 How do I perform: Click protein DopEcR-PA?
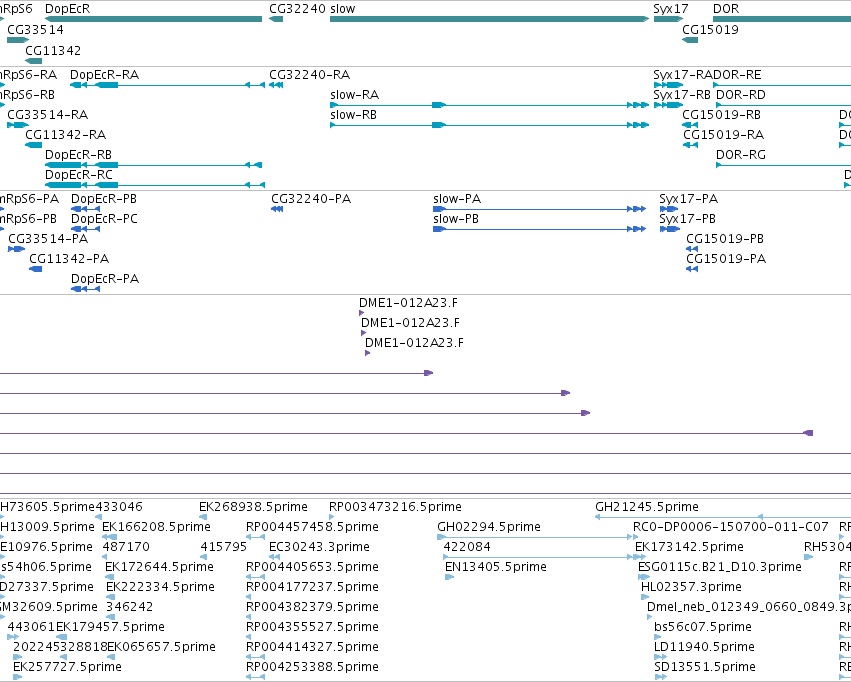[86, 289]
